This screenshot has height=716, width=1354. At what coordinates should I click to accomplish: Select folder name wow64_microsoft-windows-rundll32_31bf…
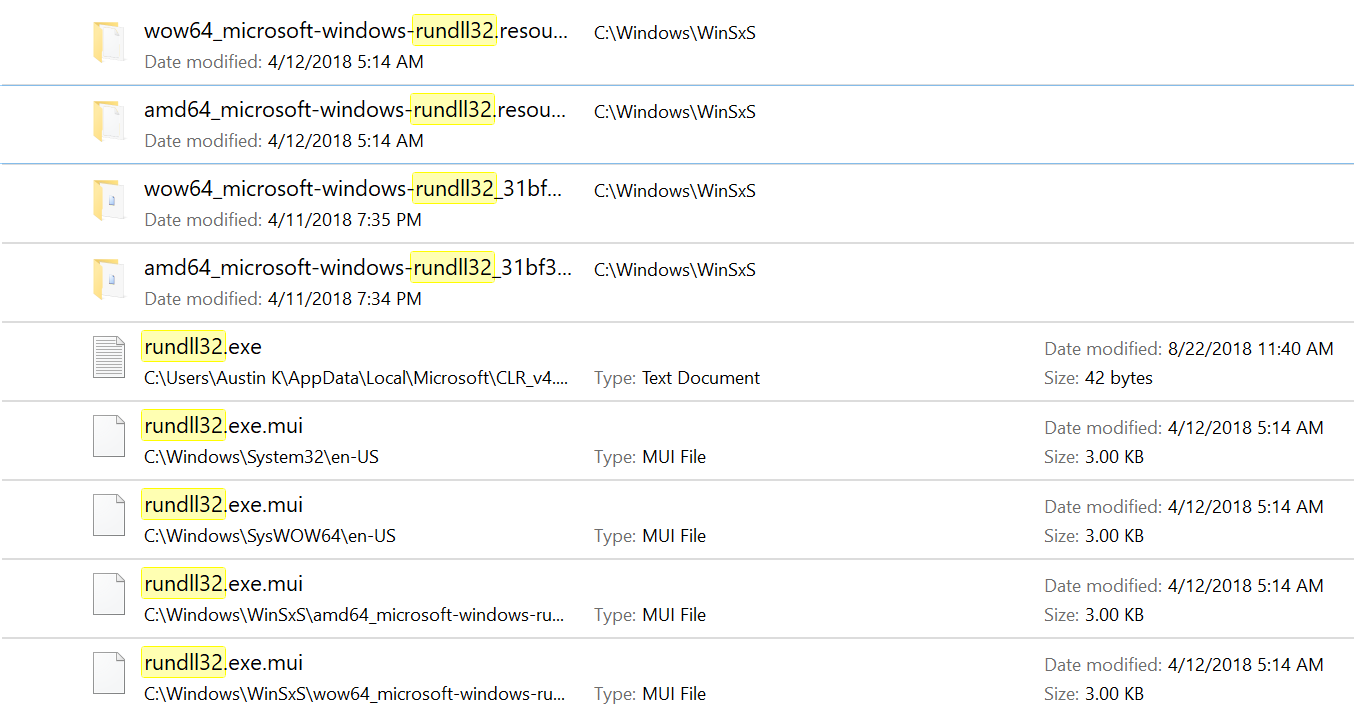point(354,189)
